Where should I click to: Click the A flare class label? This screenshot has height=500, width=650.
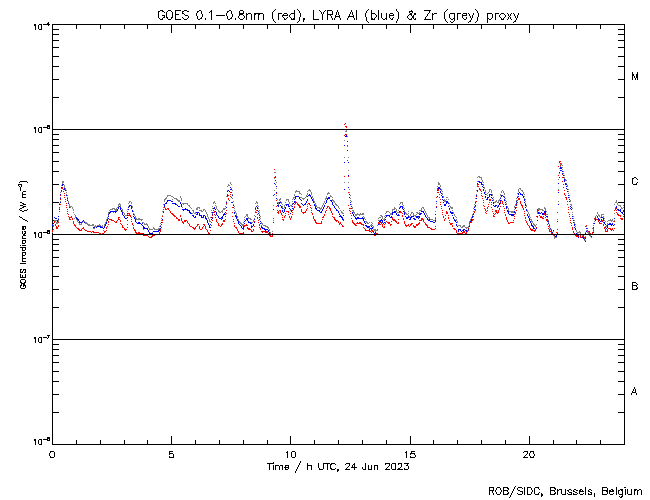click(x=635, y=392)
